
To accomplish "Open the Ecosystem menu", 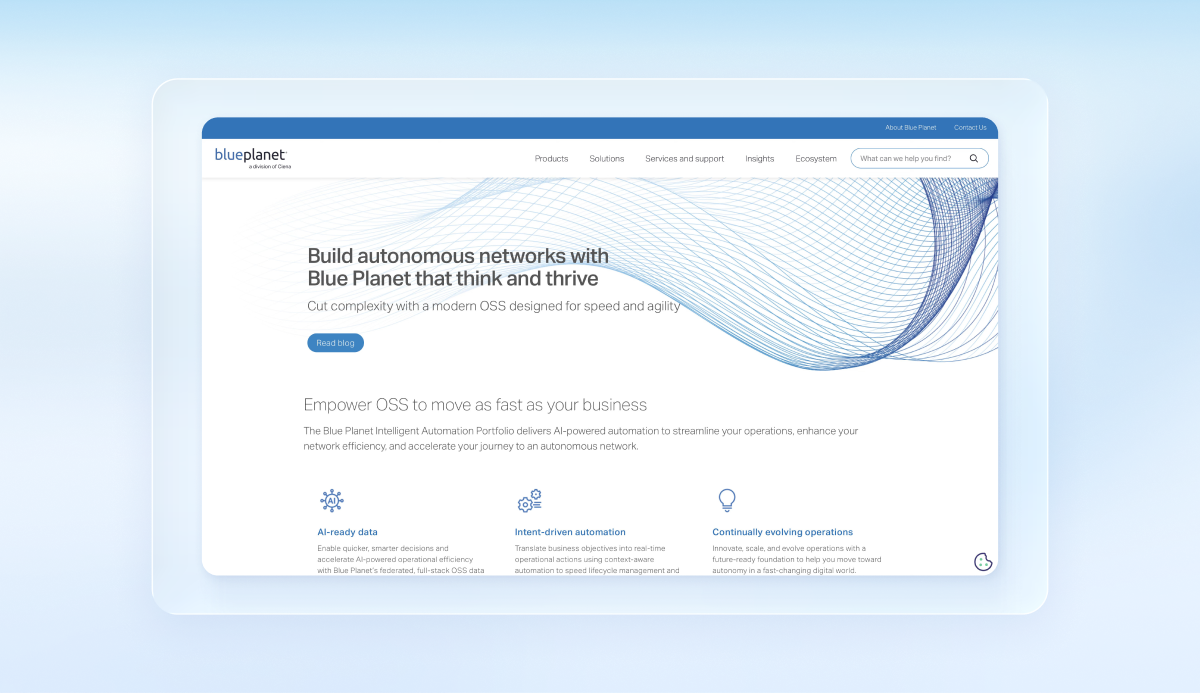I will [816, 159].
